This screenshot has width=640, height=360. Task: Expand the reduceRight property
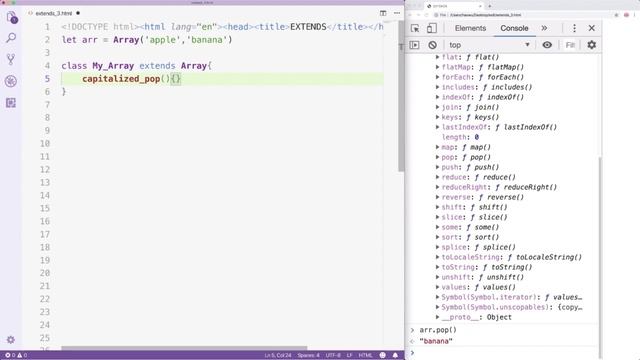438,187
